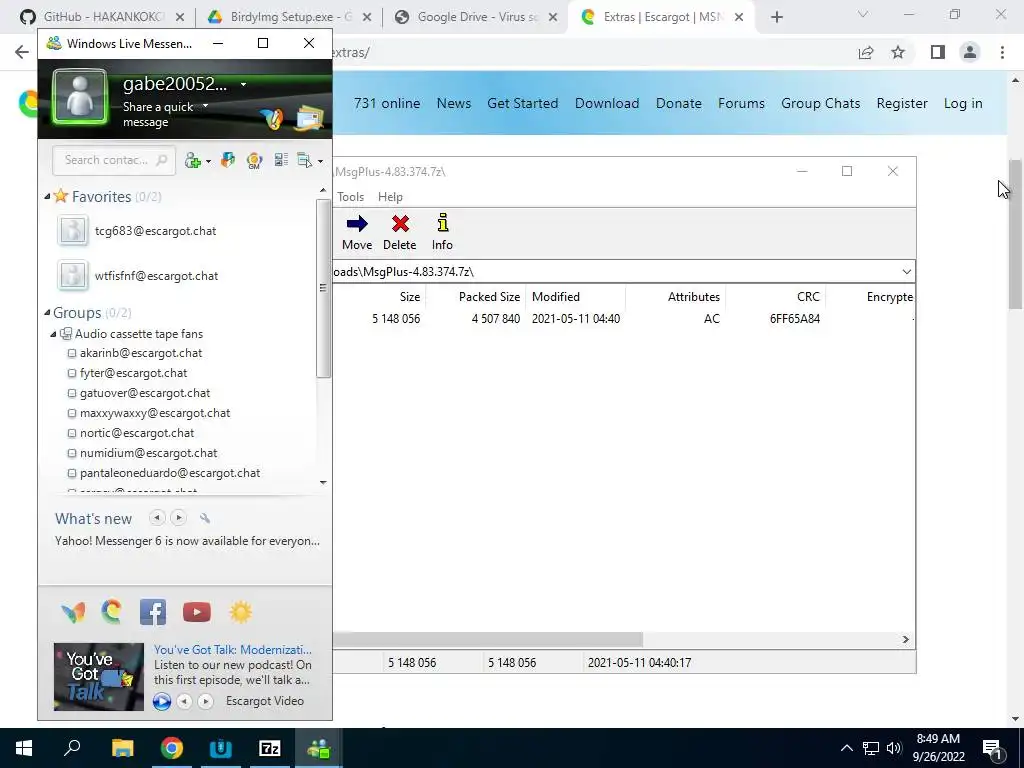Open Chrome's three-dot menu
The width and height of the screenshot is (1024, 768).
tap(1002, 52)
